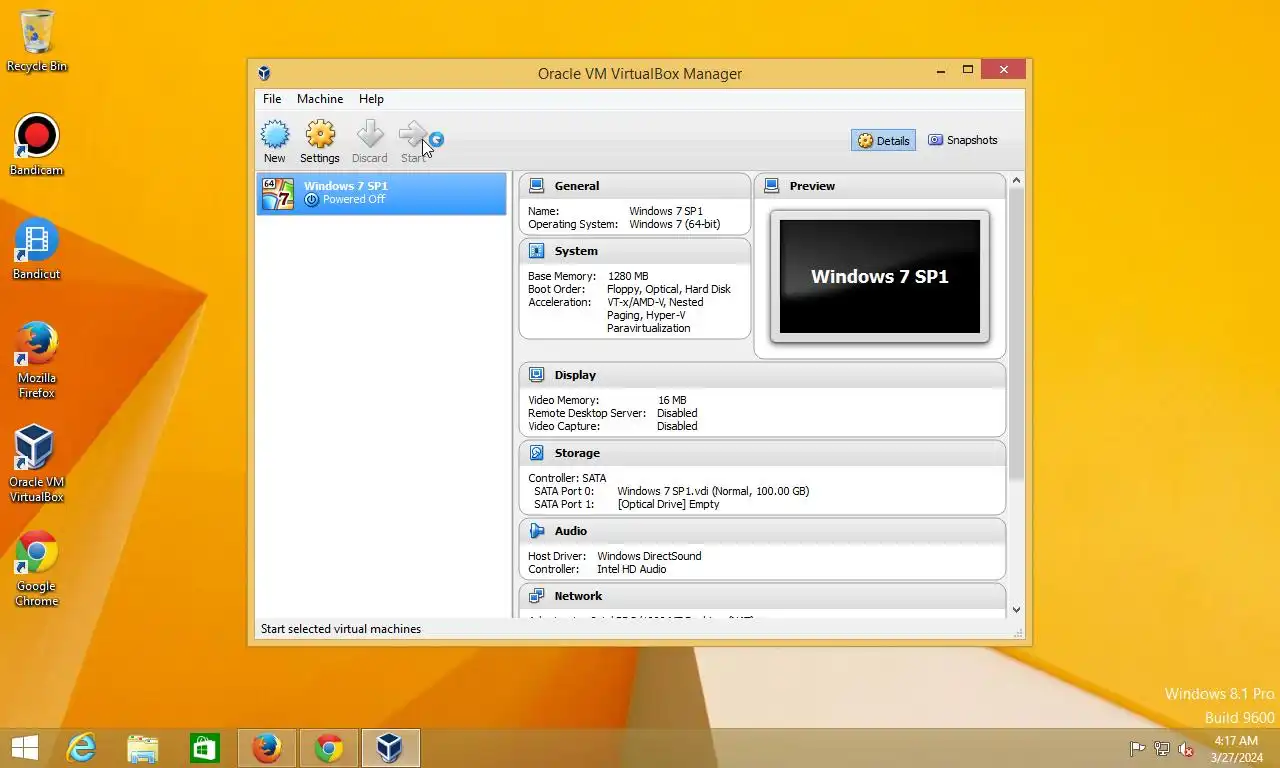Image resolution: width=1280 pixels, height=768 pixels.
Task: Click the 'Floppy, Optical, Hard Disk' boot order
Action: [669, 289]
